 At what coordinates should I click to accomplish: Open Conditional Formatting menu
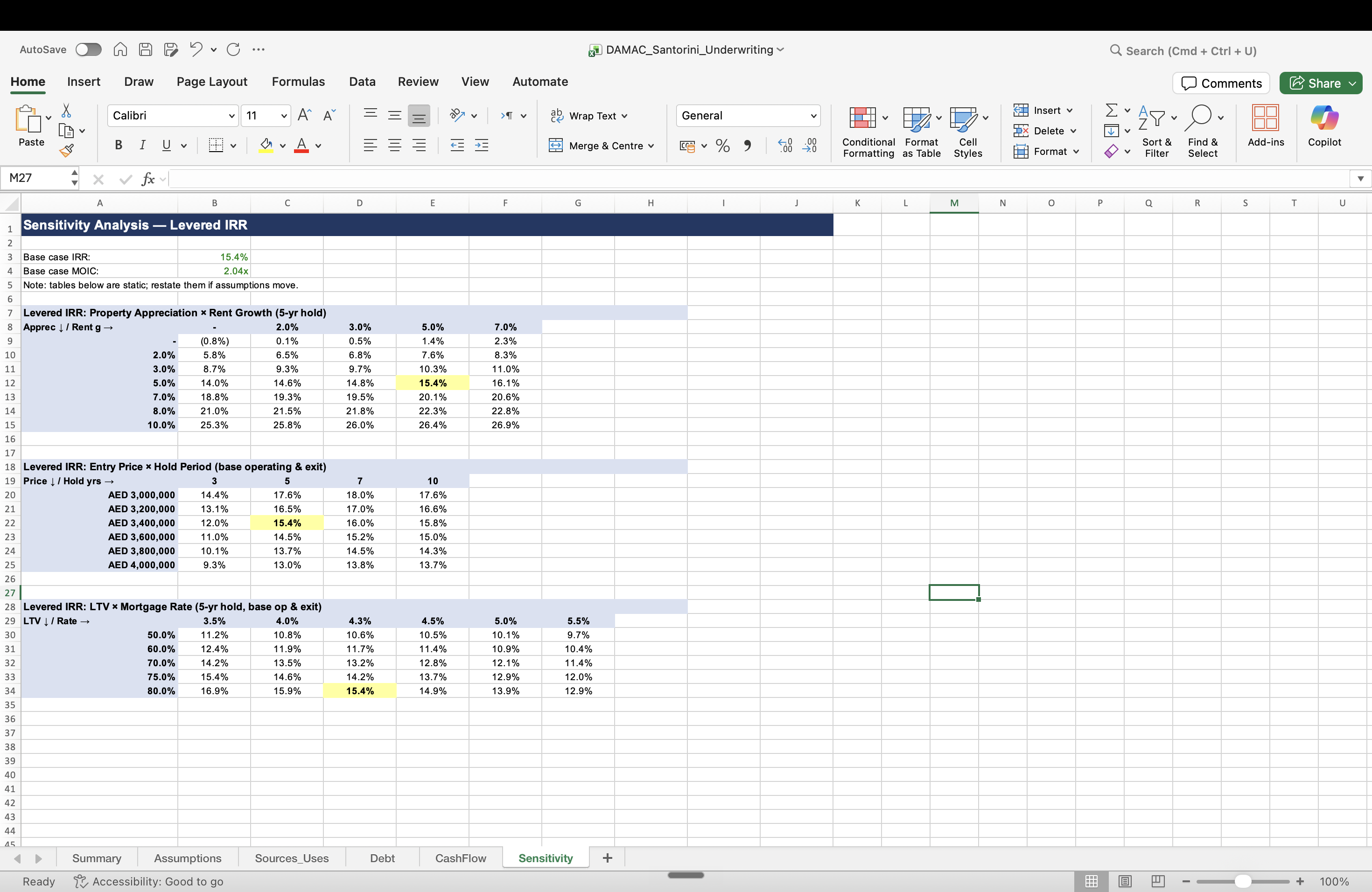tap(868, 132)
